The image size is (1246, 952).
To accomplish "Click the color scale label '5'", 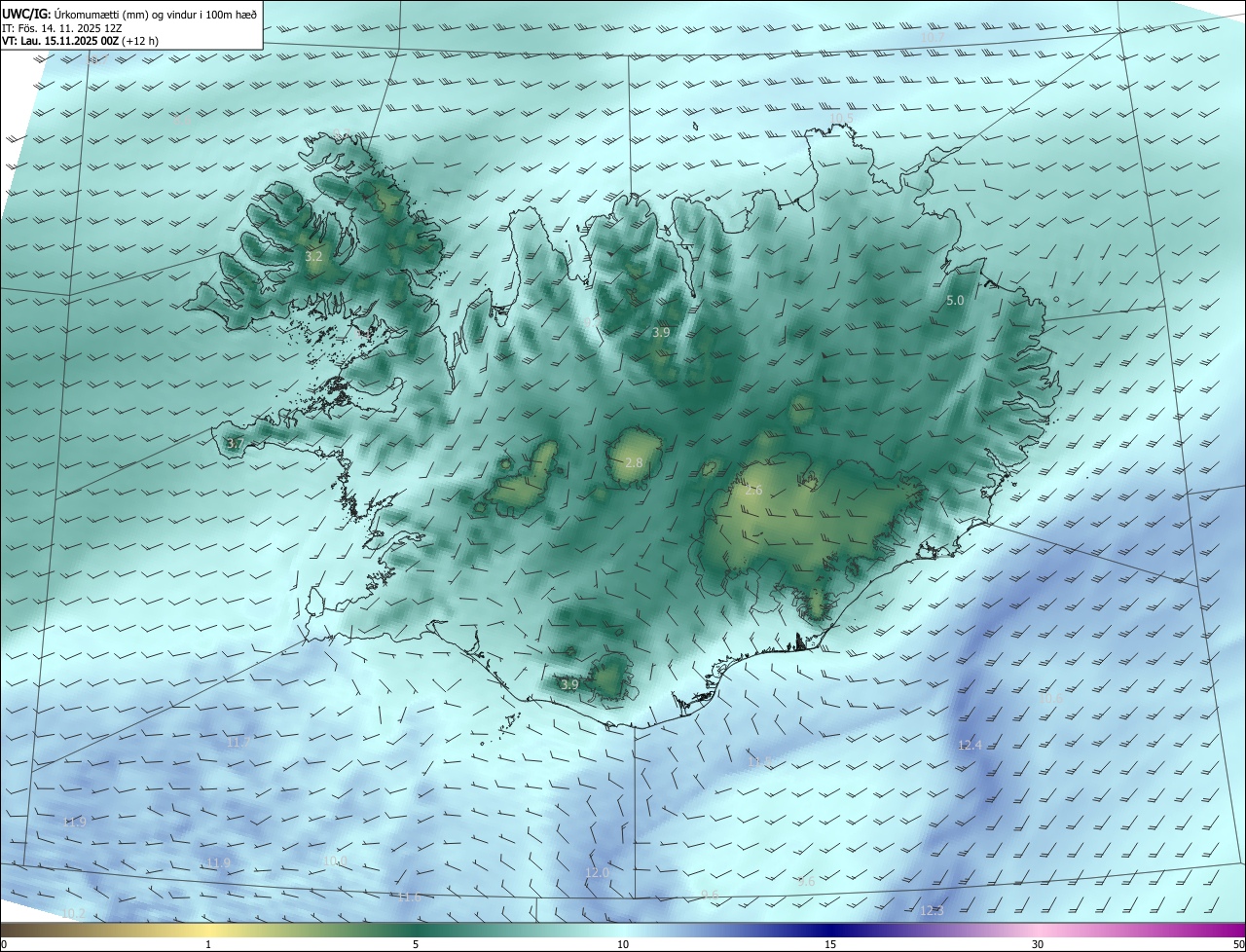I will click(x=416, y=944).
